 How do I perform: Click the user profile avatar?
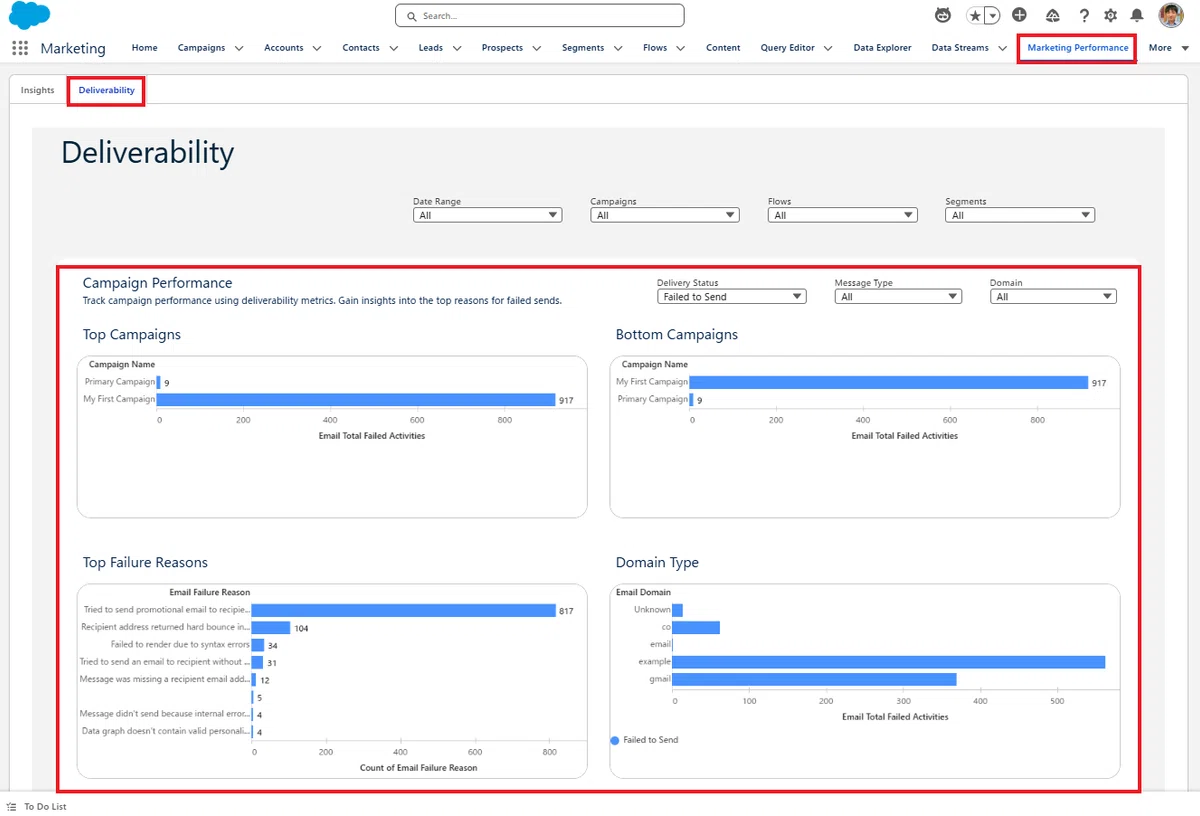pyautogui.click(x=1171, y=15)
